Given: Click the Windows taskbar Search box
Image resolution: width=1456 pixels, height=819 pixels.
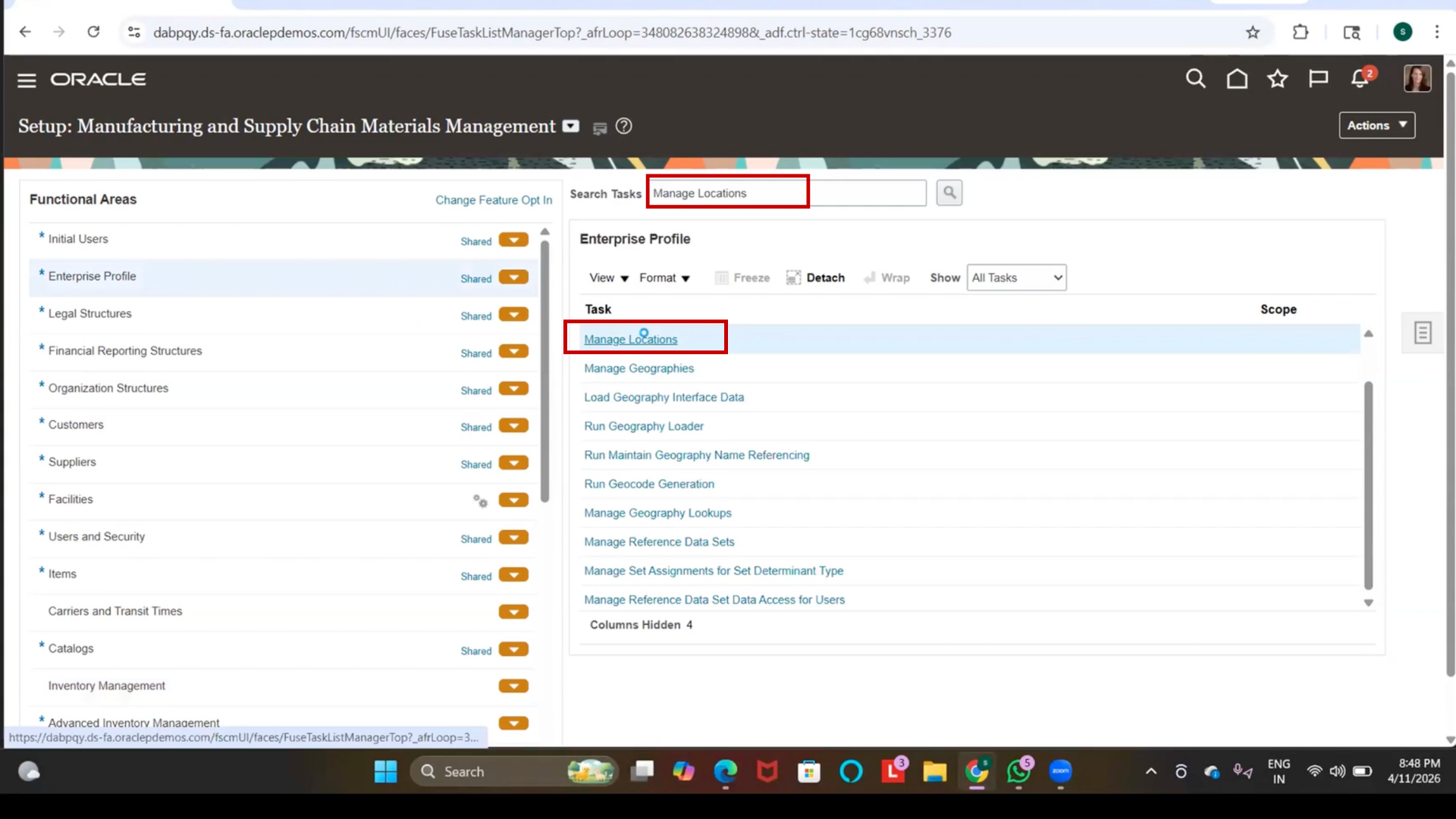Looking at the screenshot, I should pos(514,771).
